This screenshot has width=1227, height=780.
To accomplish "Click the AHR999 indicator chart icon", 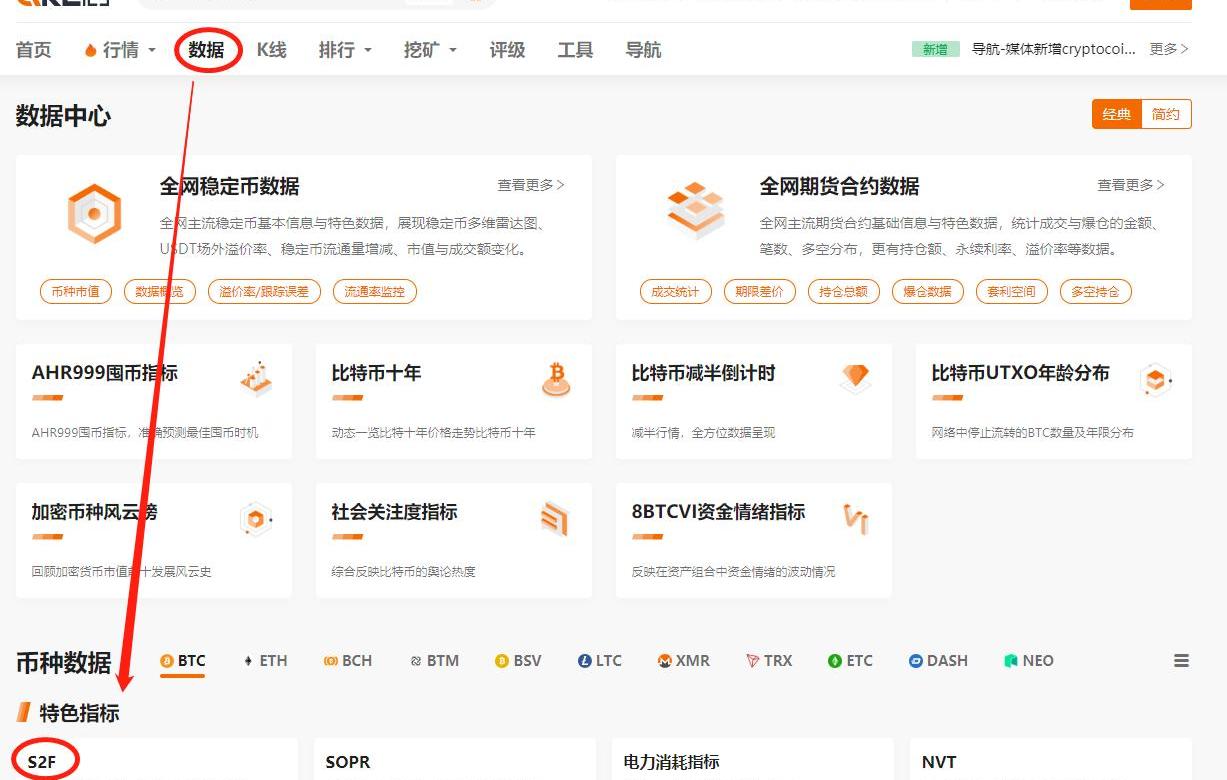I will 257,379.
